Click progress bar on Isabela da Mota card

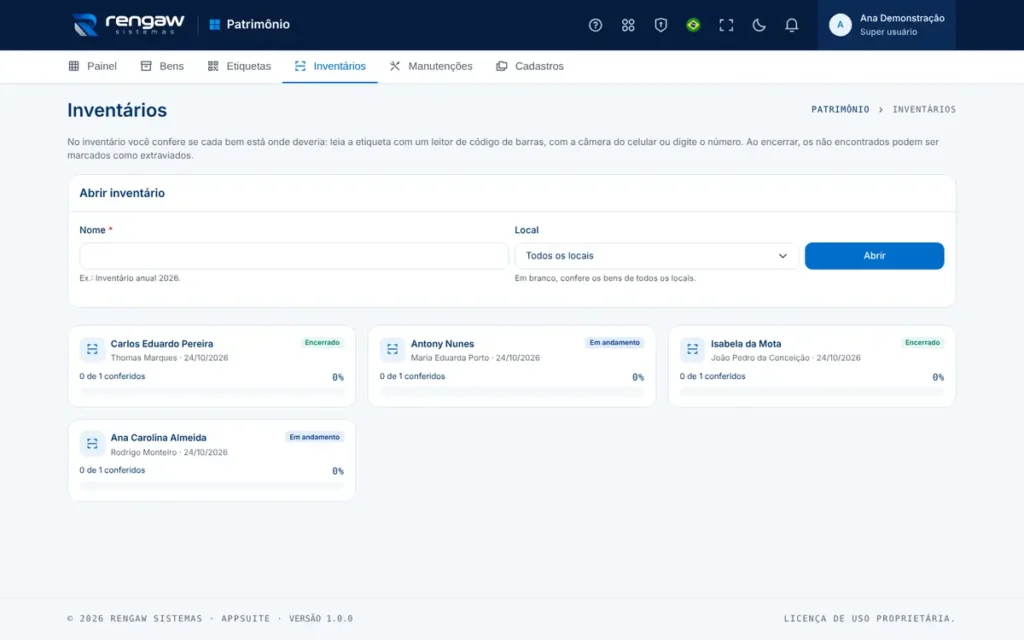(x=812, y=392)
